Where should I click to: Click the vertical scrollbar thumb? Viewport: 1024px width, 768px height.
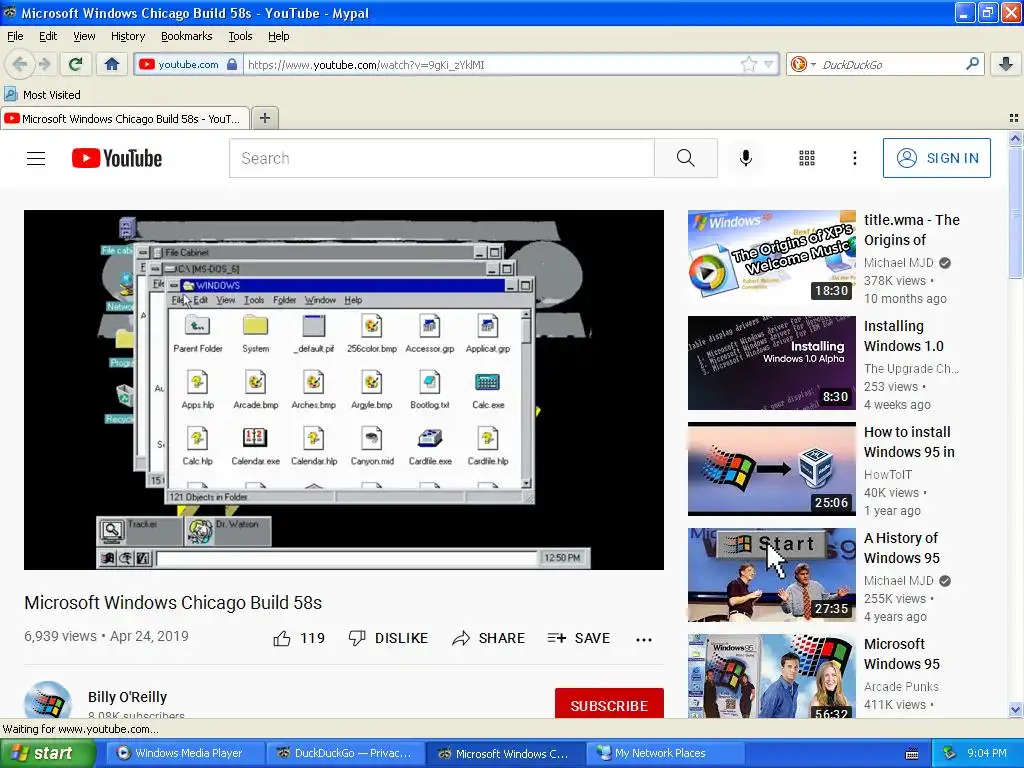click(1015, 212)
